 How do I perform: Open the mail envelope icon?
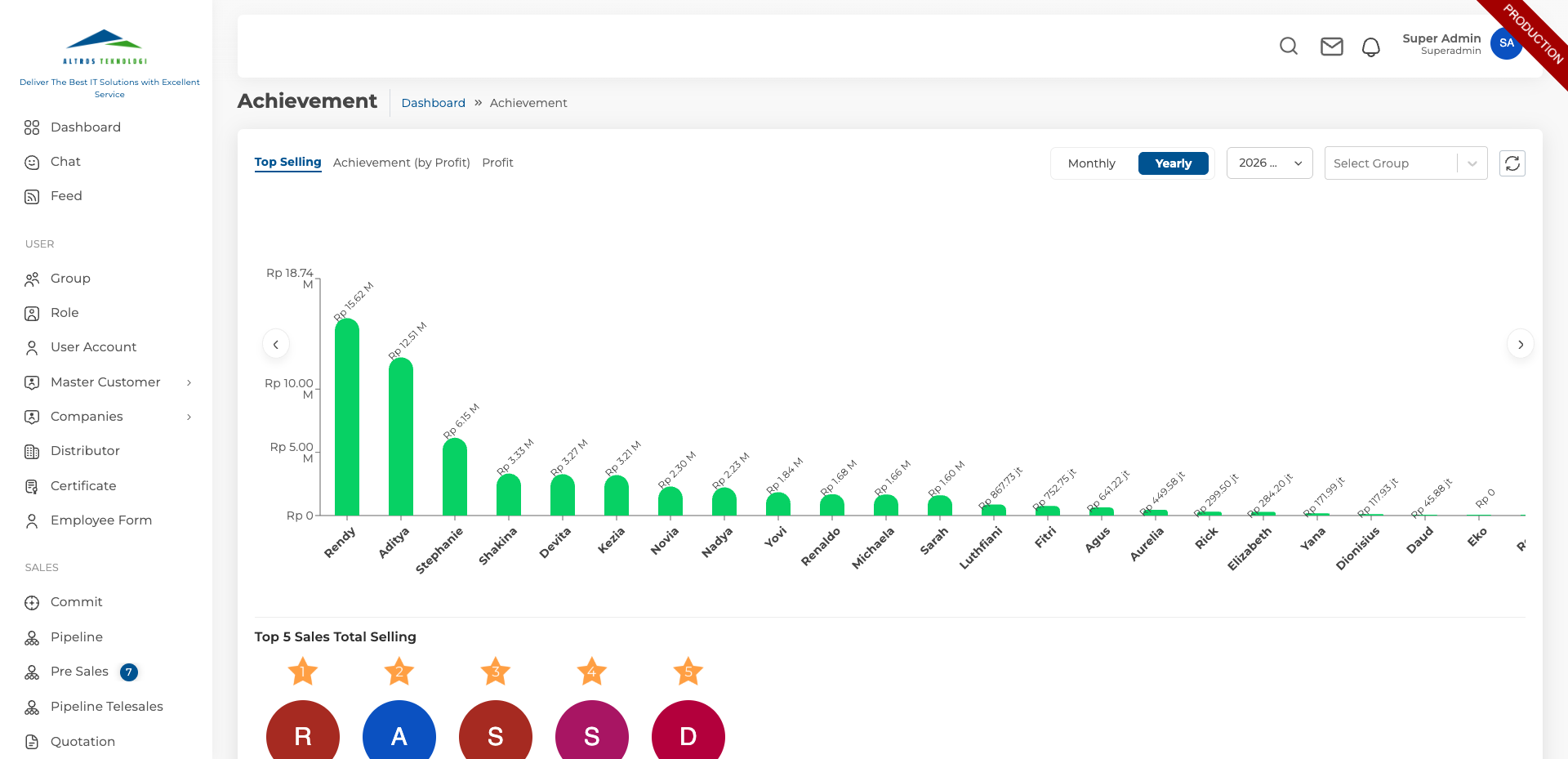1332,47
